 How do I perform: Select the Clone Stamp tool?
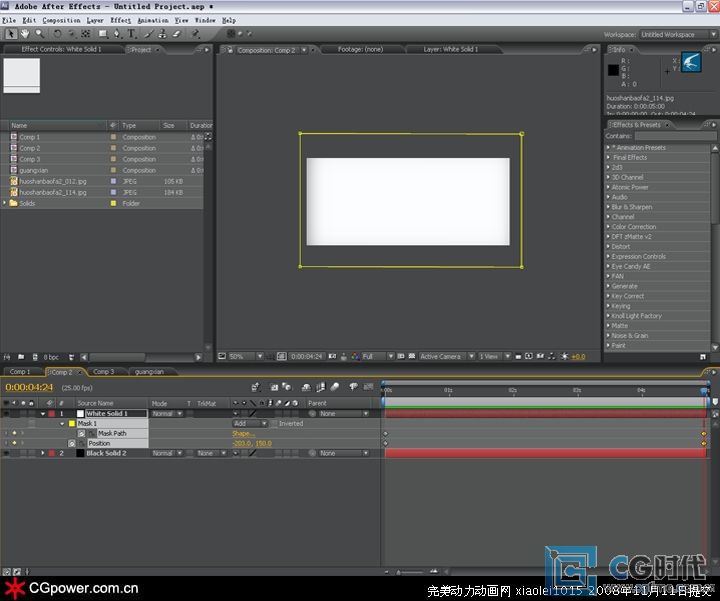[x=162, y=34]
